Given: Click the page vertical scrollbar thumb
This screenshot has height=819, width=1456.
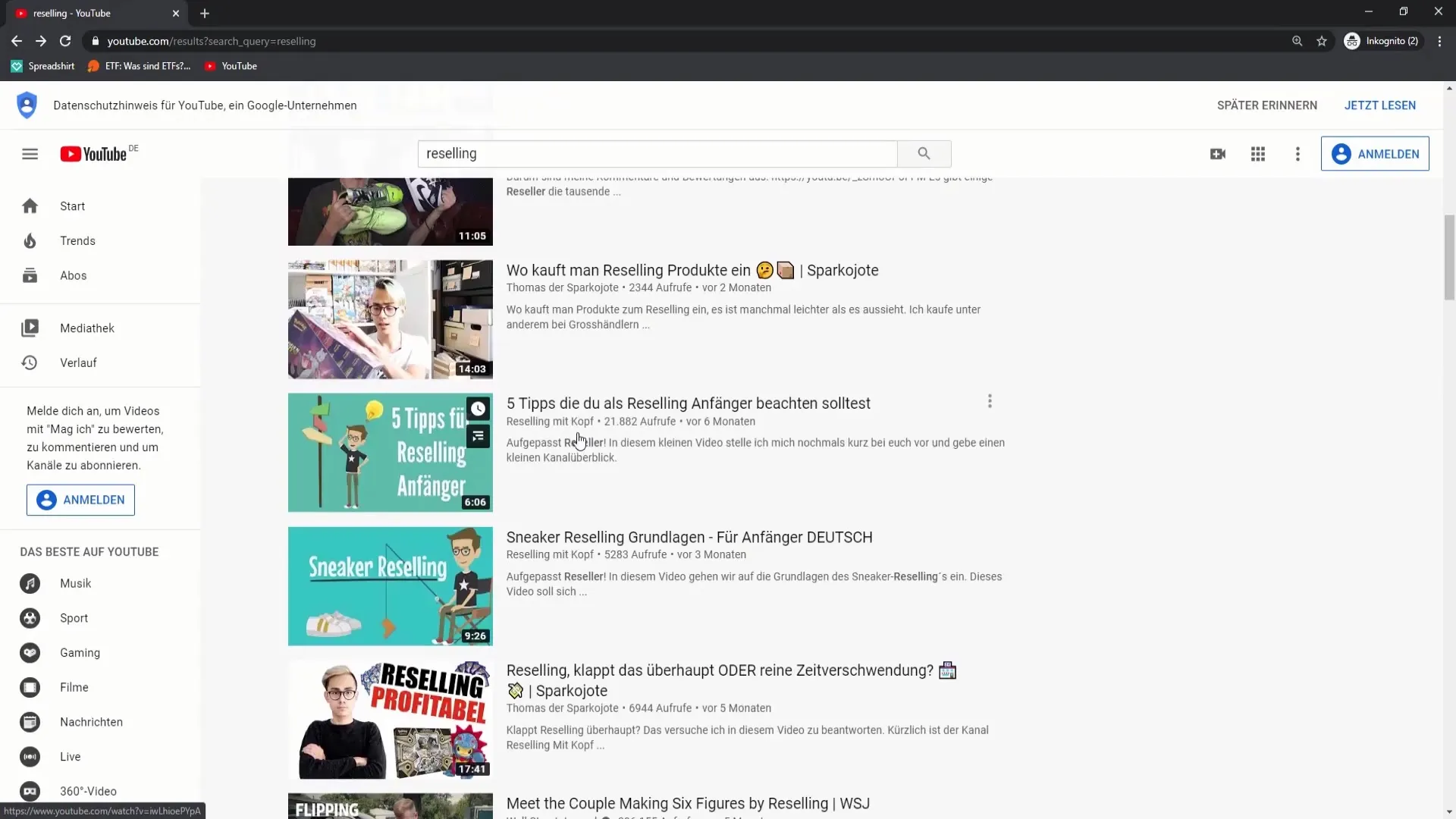Looking at the screenshot, I should click(x=1449, y=258).
